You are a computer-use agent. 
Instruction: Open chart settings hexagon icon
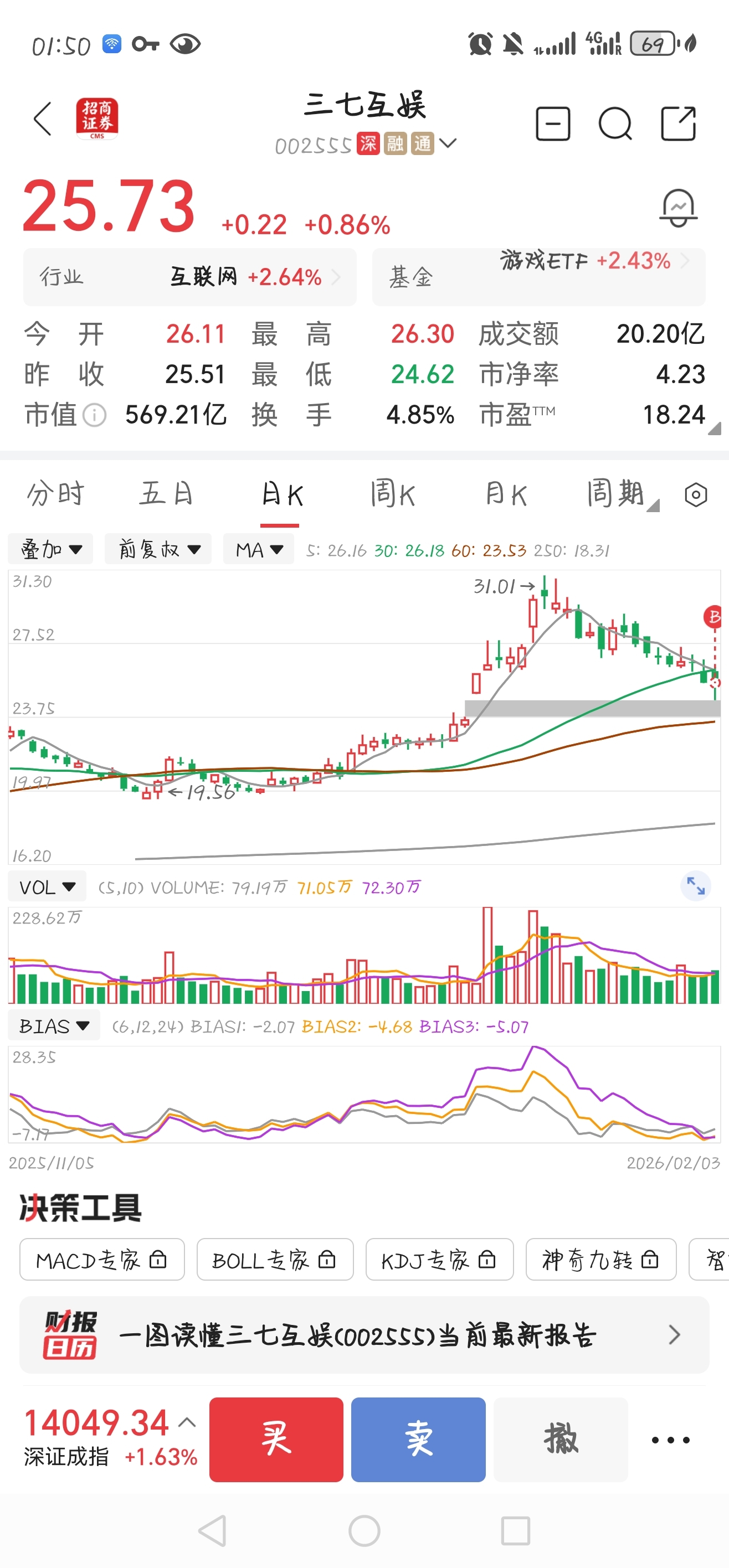tap(696, 495)
